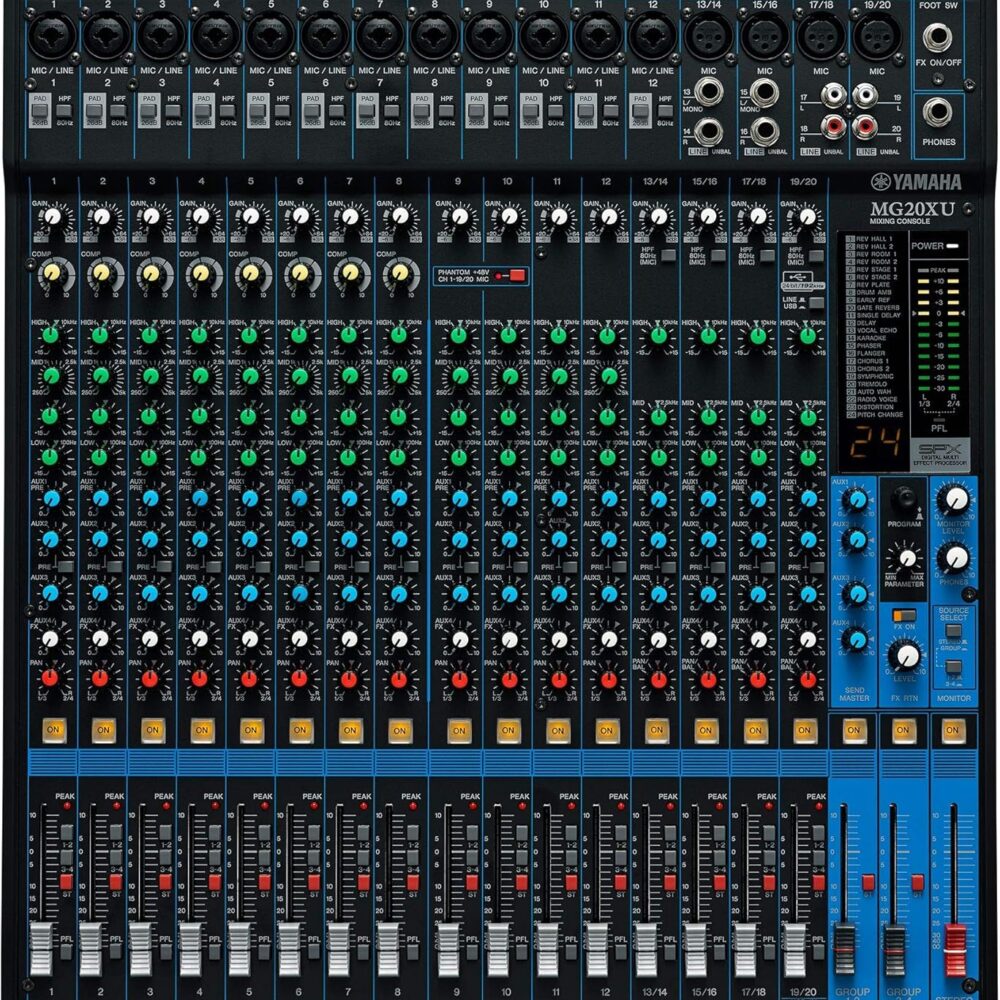Click 'REV HALL 1' in the effects list
Image resolution: width=1000 pixels, height=1000 pixels.
point(874,239)
